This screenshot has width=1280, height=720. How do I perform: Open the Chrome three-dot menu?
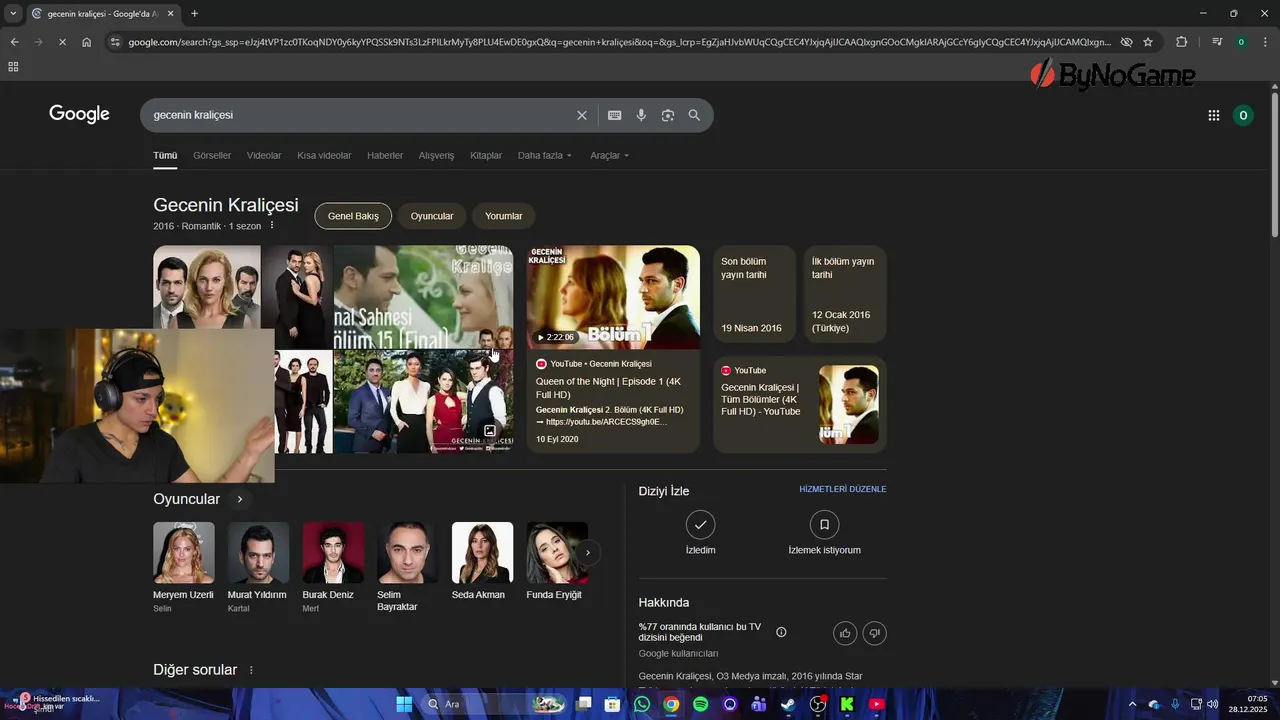coord(1265,42)
